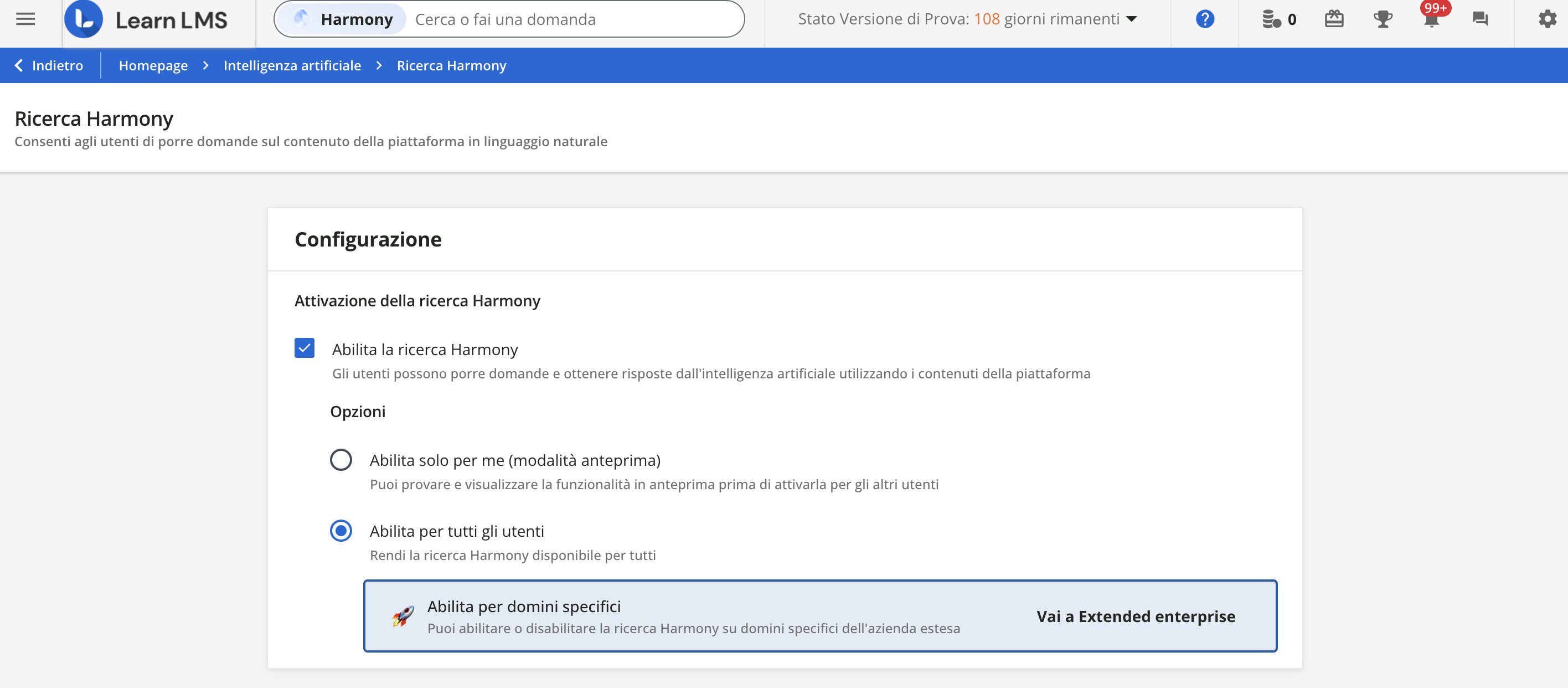1568x688 pixels.
Task: Click Vai a Extended enterprise
Action: tap(1136, 616)
